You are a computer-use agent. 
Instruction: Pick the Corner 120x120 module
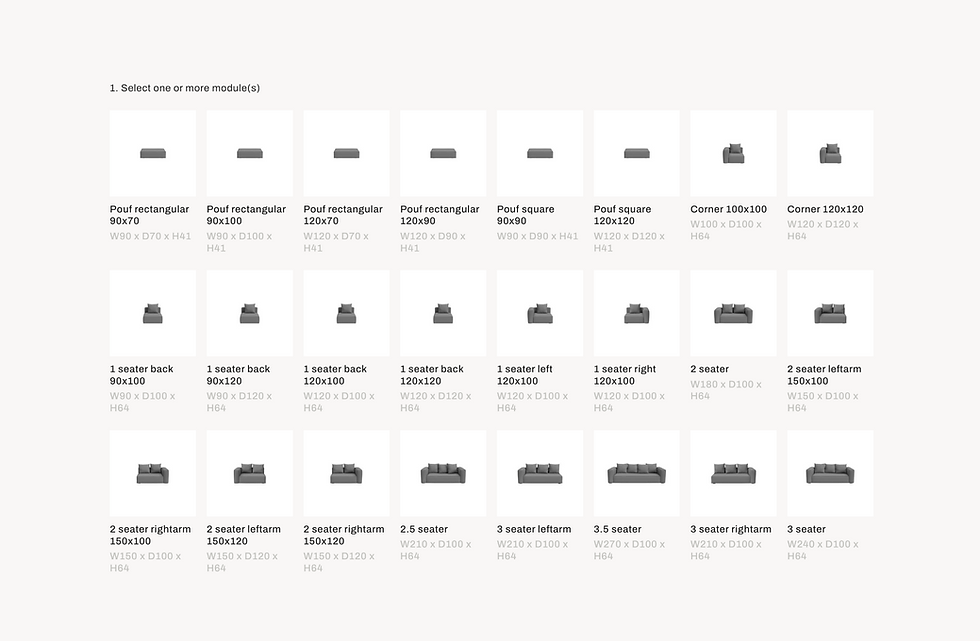coord(830,154)
